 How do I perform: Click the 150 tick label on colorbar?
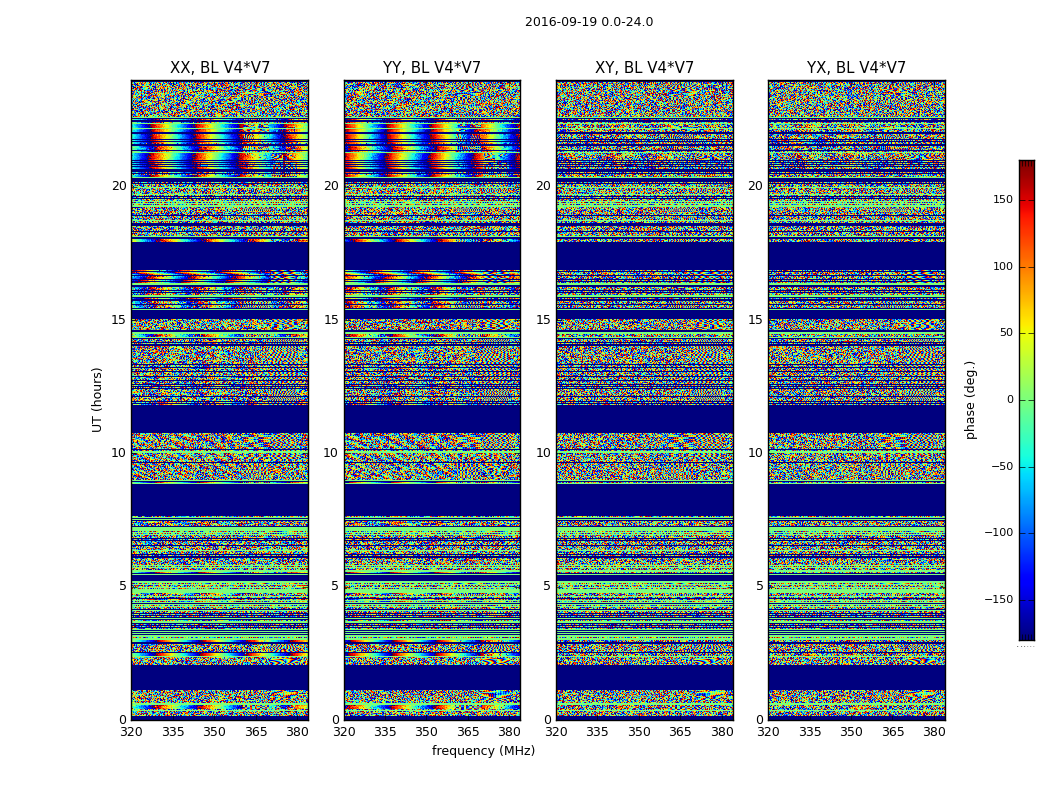(1003, 199)
